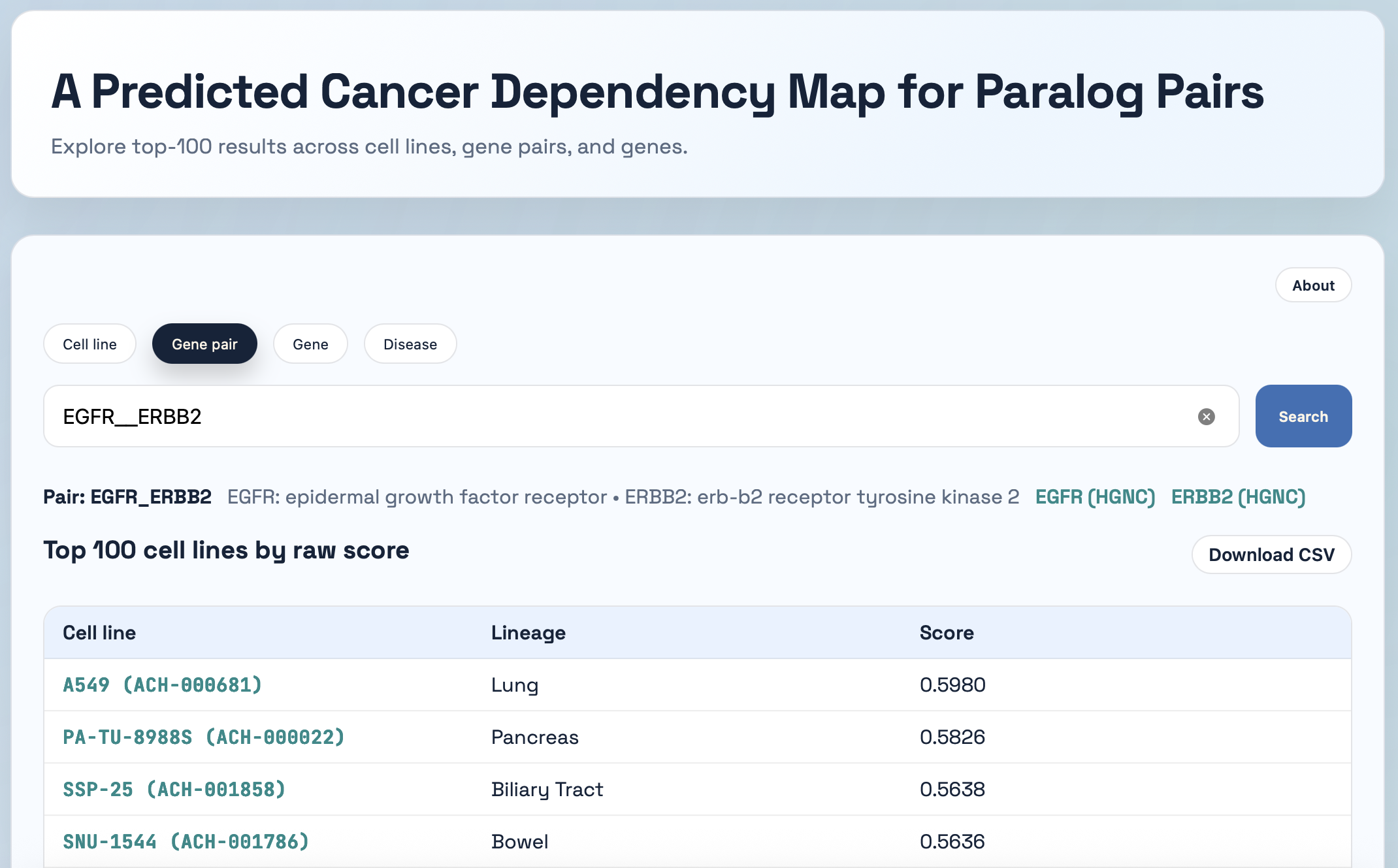Switch to the Cell line tab
1398x868 pixels.
point(89,344)
